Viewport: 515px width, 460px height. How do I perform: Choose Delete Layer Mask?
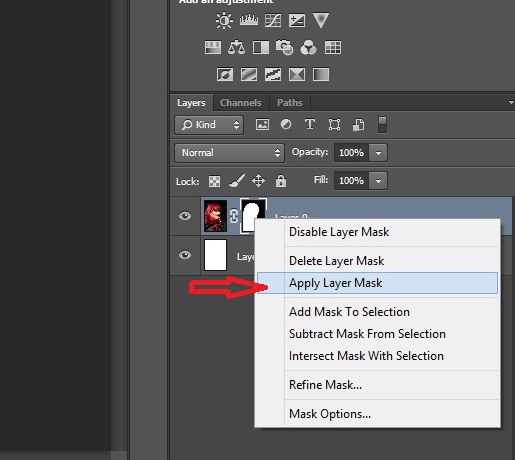(x=377, y=261)
